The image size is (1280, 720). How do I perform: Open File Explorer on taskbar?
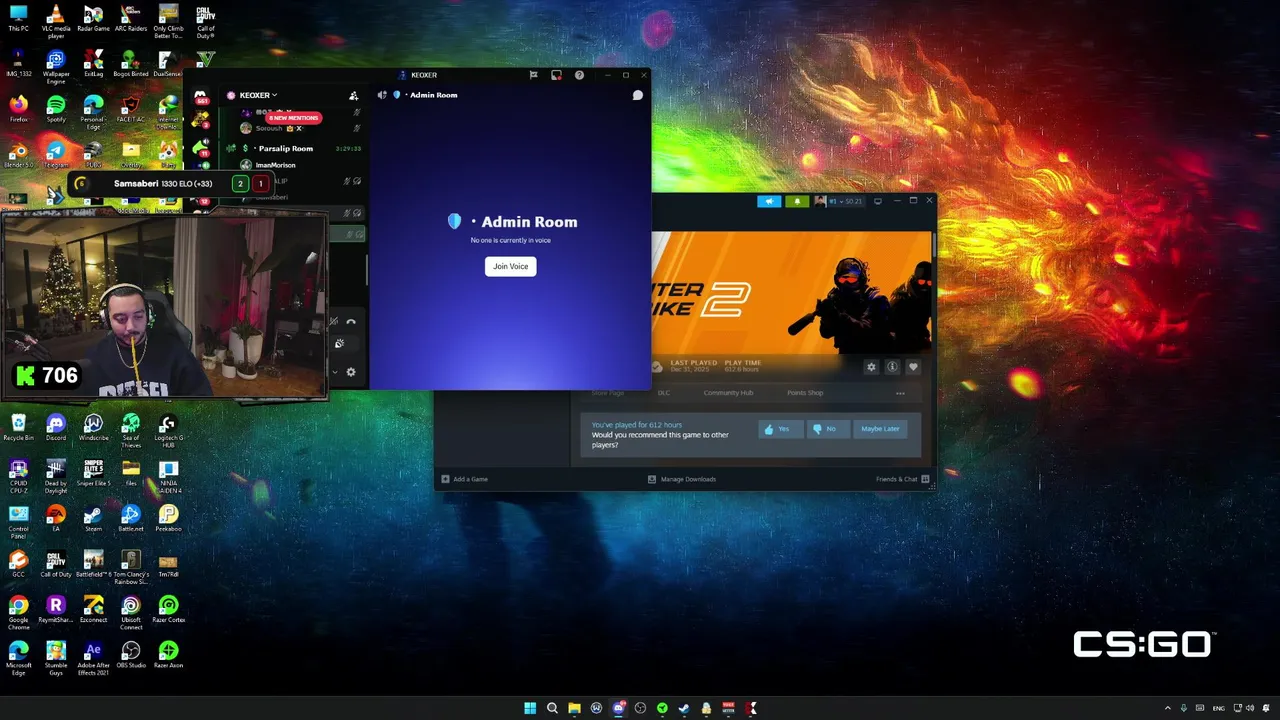(x=574, y=708)
